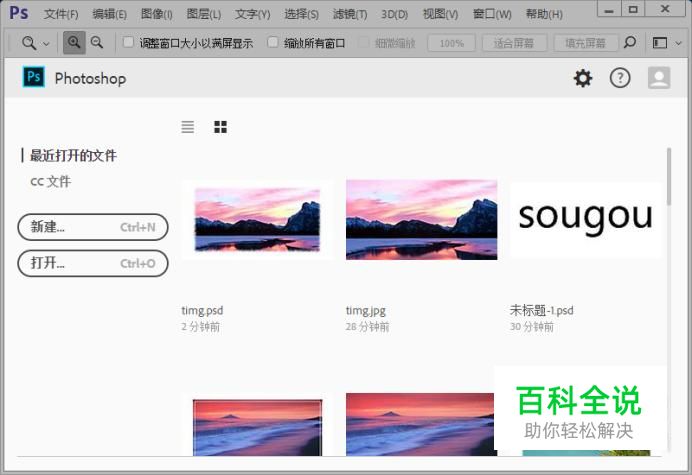Image resolution: width=692 pixels, height=475 pixels.
Task: Click the 适合屏幕 button
Action: click(514, 43)
